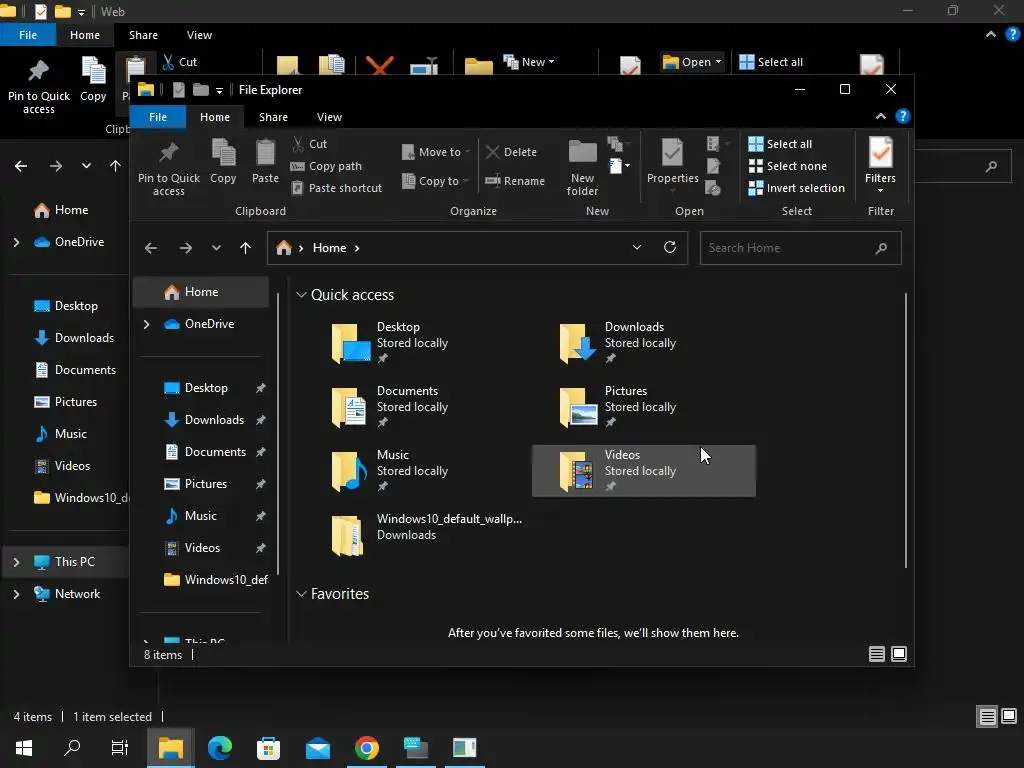Select the Downloads folder in Quick access list
1024x768 pixels.
[643, 343]
